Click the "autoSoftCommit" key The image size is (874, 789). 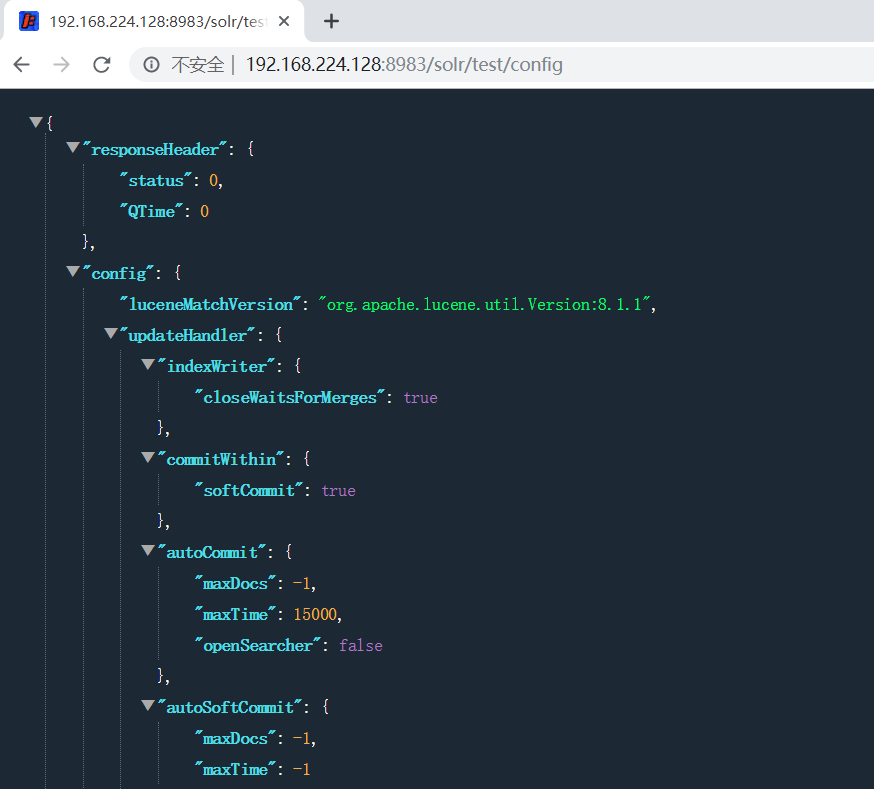[x=230, y=708]
